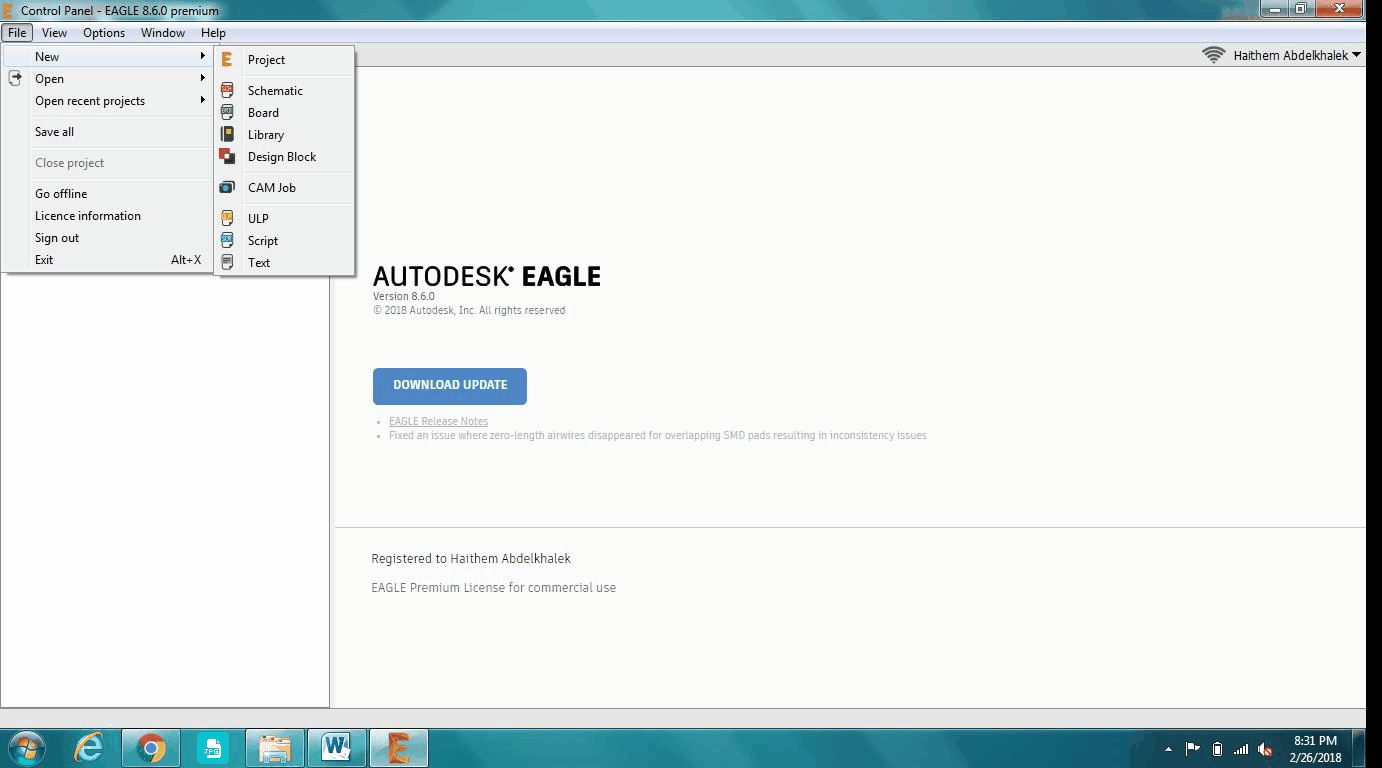Show hidden tray icons arrow

click(1168, 749)
